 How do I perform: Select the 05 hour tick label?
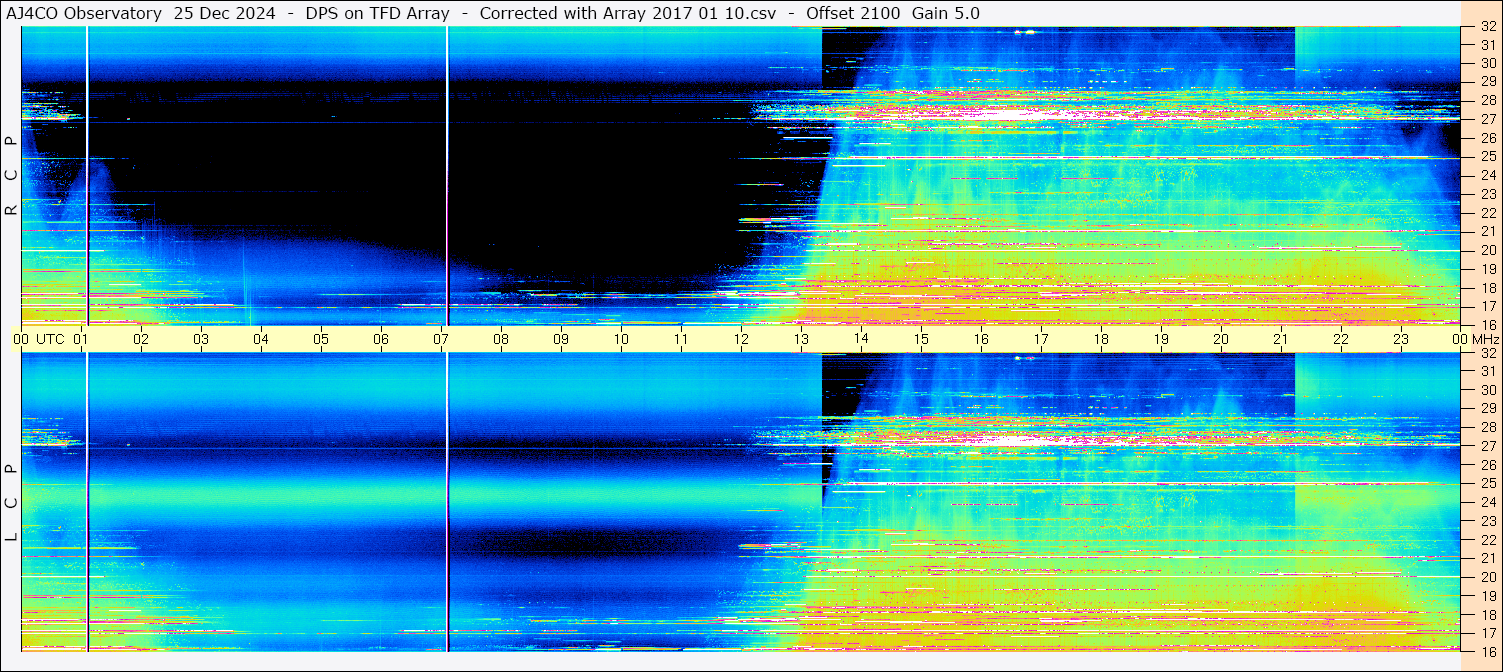321,339
